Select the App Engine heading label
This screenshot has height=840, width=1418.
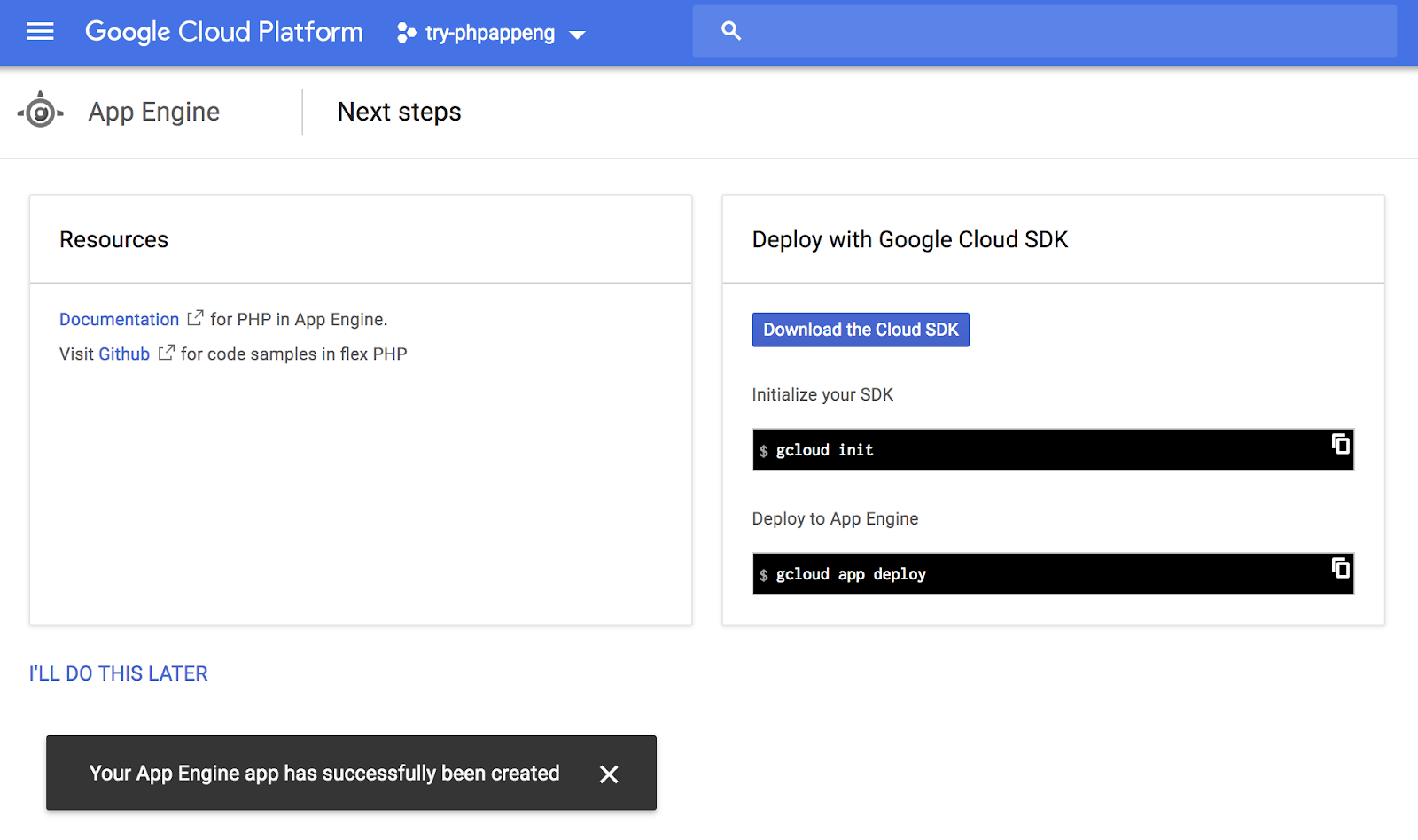pos(154,112)
